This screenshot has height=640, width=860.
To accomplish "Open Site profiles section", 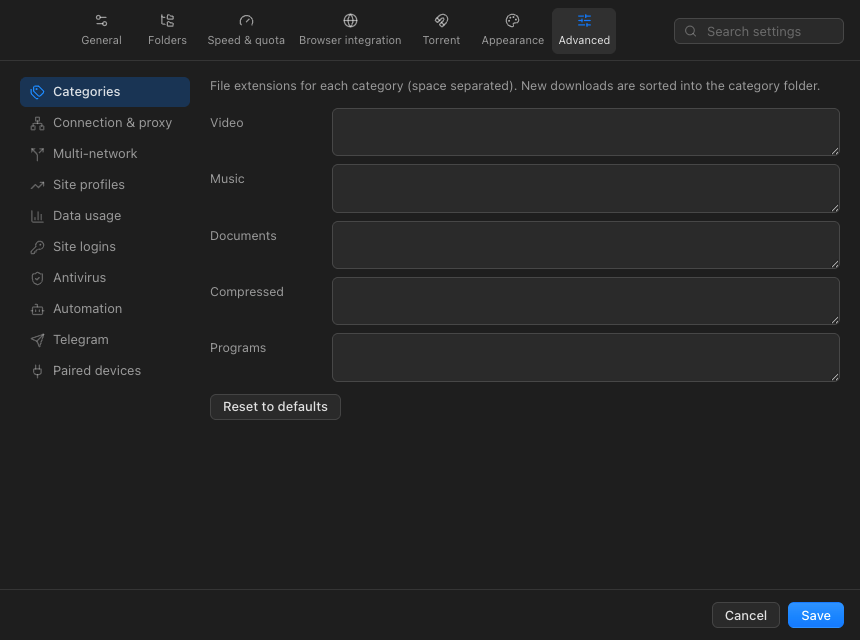I will coord(105,185).
